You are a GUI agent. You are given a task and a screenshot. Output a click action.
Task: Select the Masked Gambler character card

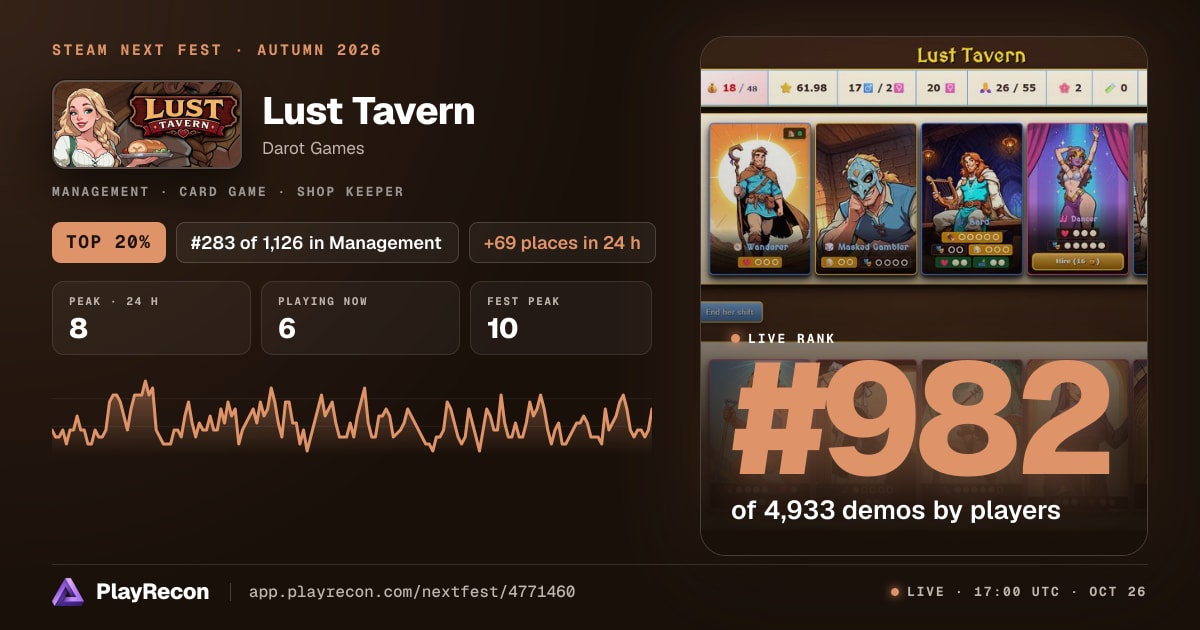pos(866,198)
